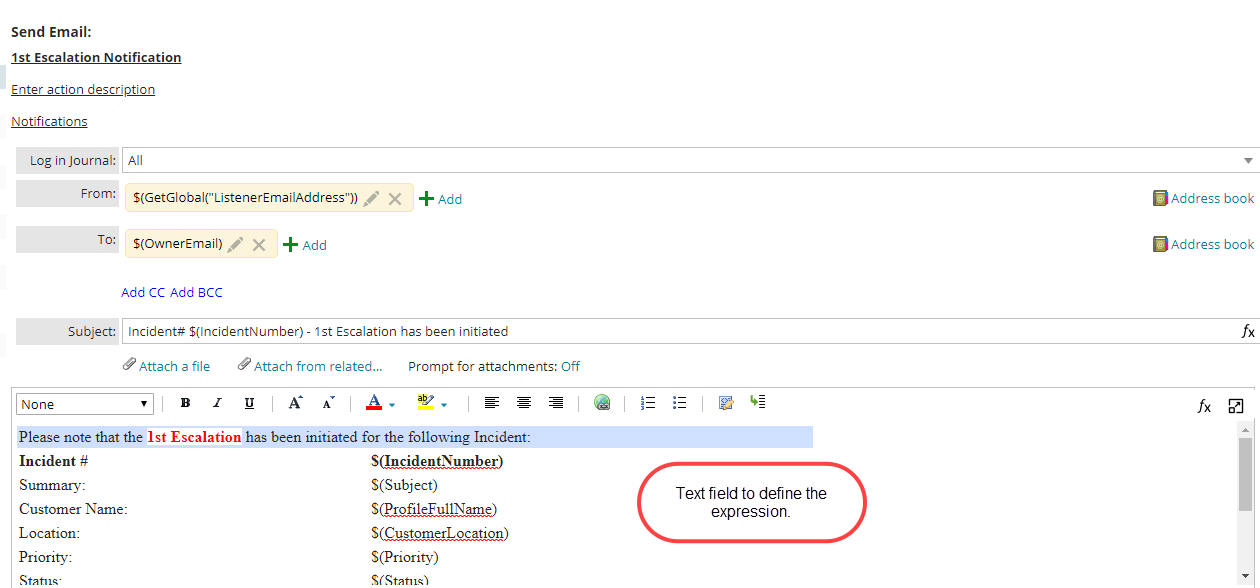The height and width of the screenshot is (588, 1260).
Task: Toggle bold formatting in editor toolbar
Action: [185, 403]
